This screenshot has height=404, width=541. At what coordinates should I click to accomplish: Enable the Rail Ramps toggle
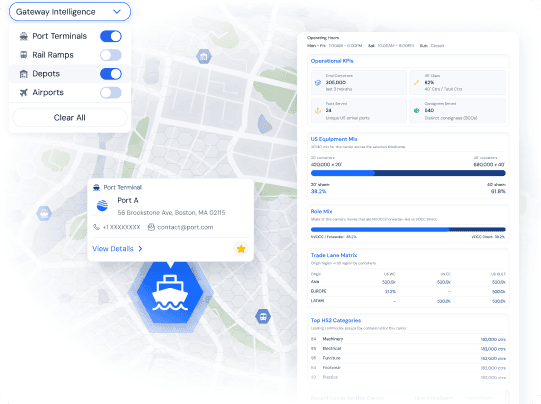tap(111, 55)
